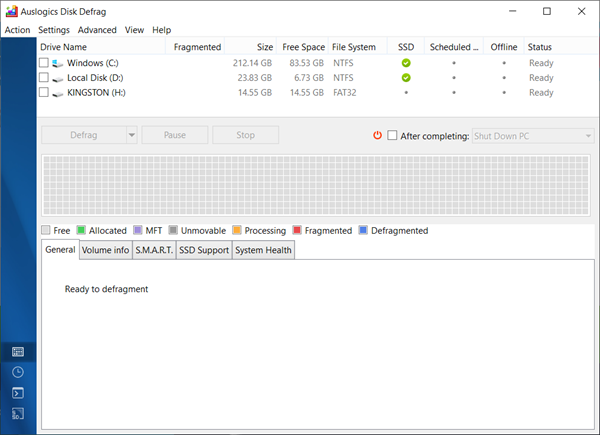Click the Windows (C:) drive icon

(57, 63)
